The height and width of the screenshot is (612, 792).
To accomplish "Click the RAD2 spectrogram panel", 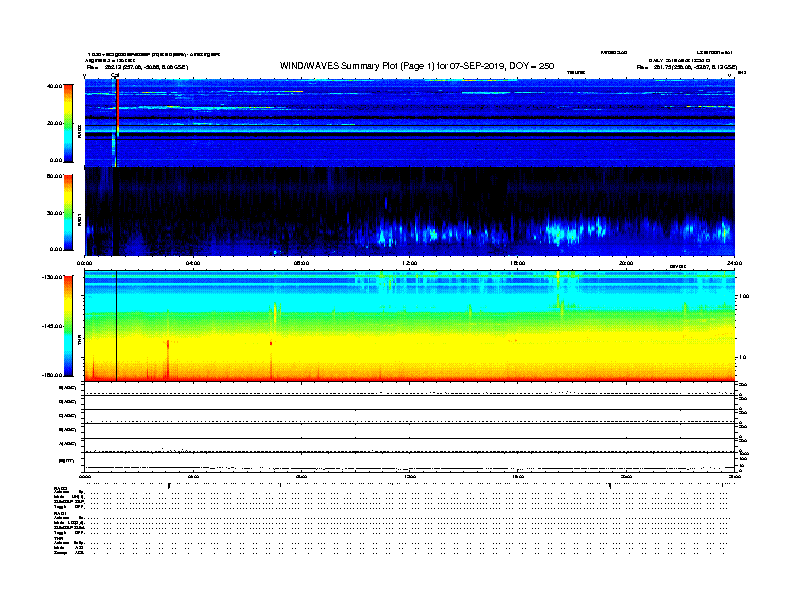I will 410,123.
